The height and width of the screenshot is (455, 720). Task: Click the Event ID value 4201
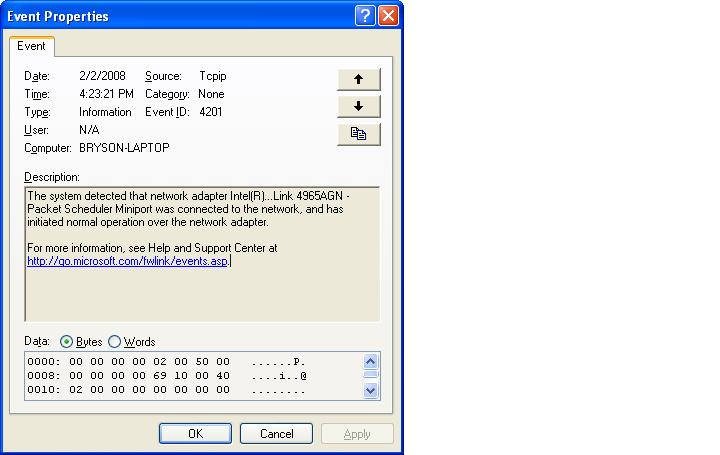[x=211, y=112]
